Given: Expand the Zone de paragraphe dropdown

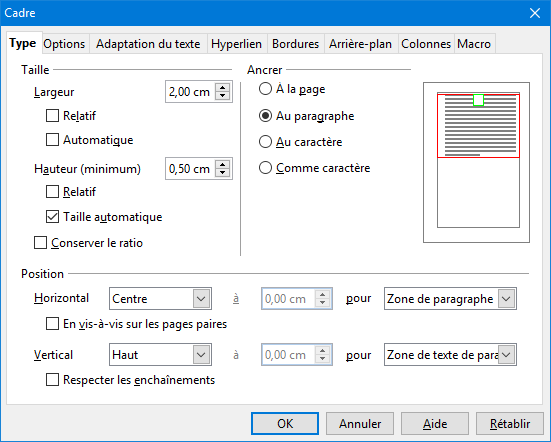Looking at the screenshot, I should [450, 299].
